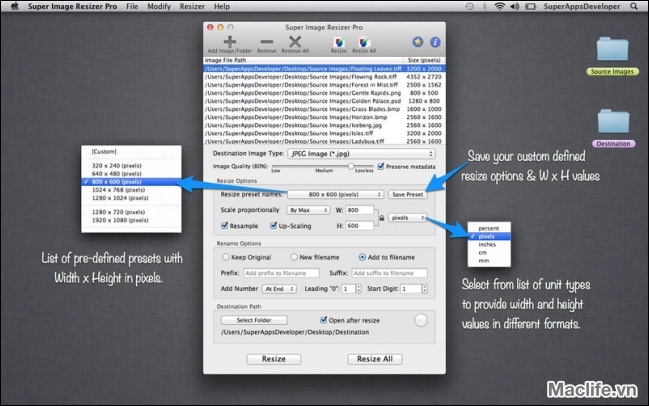Open the Destination Image Type dropdown
Screen dimensions: 649x406
[361, 154]
